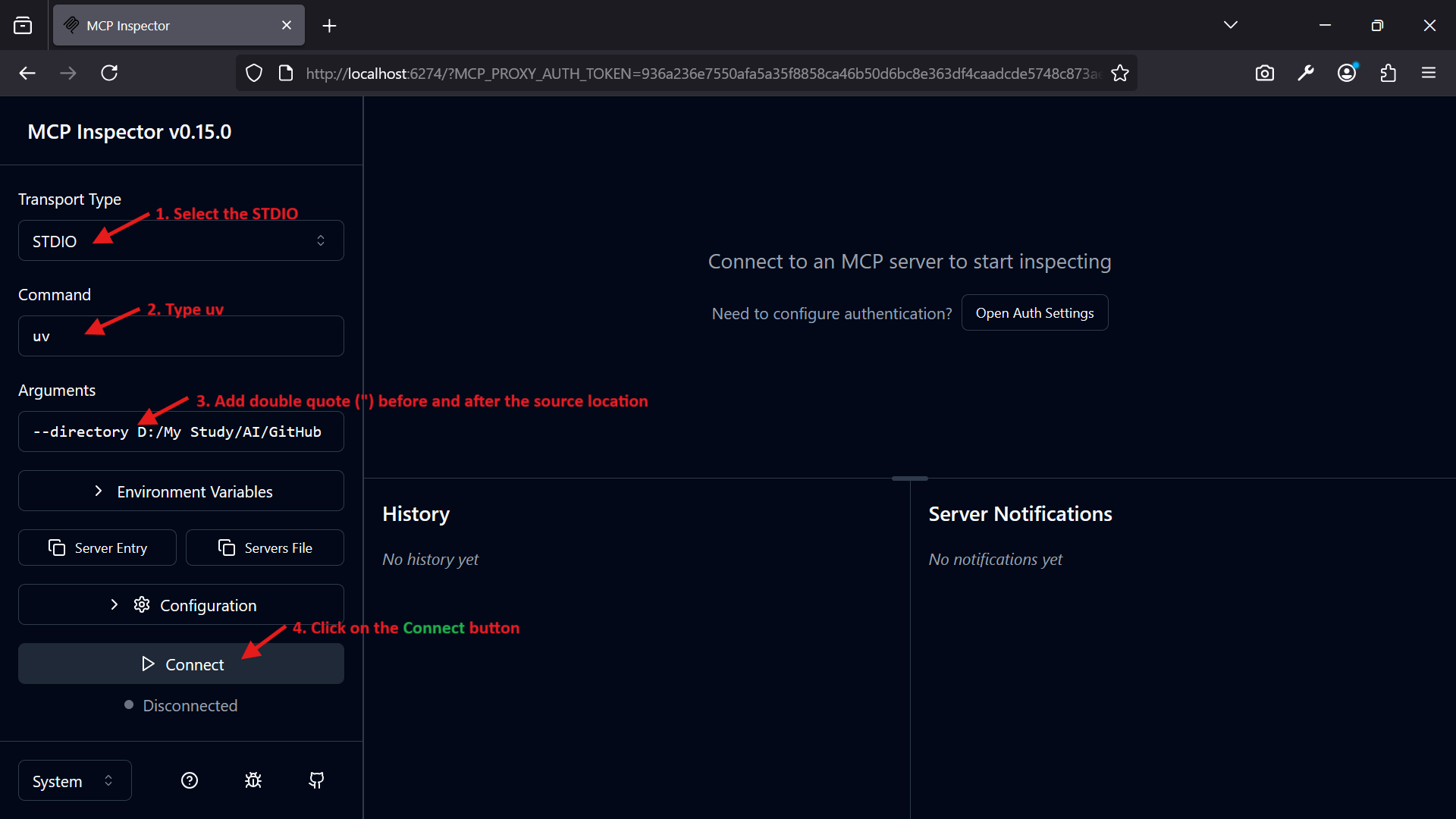1456x819 pixels.
Task: Open the extensions puzzle icon
Action: [1388, 73]
